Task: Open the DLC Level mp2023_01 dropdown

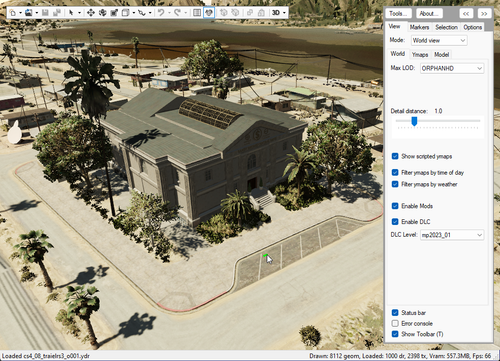Action: [x=452, y=235]
